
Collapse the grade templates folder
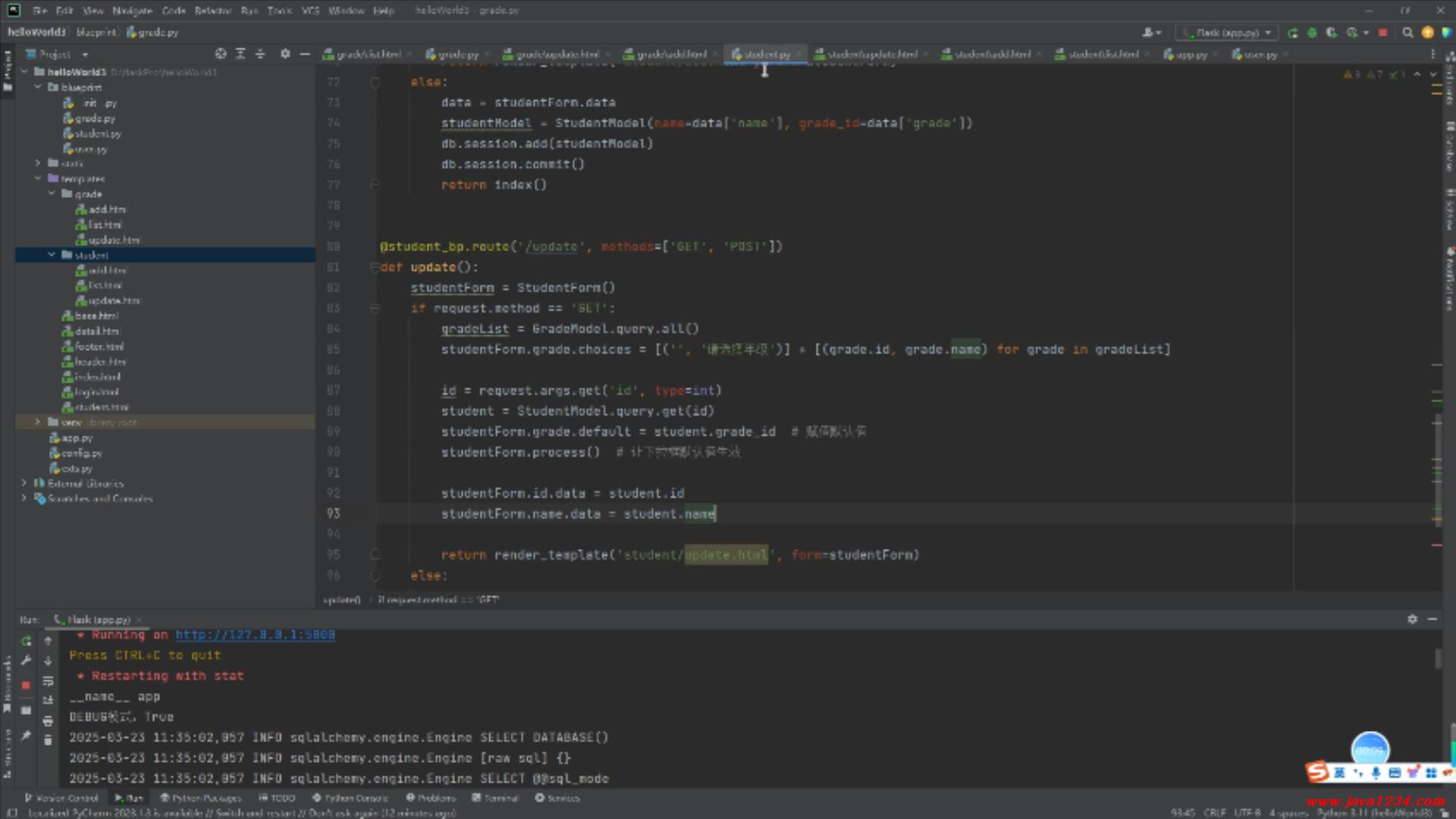52,194
